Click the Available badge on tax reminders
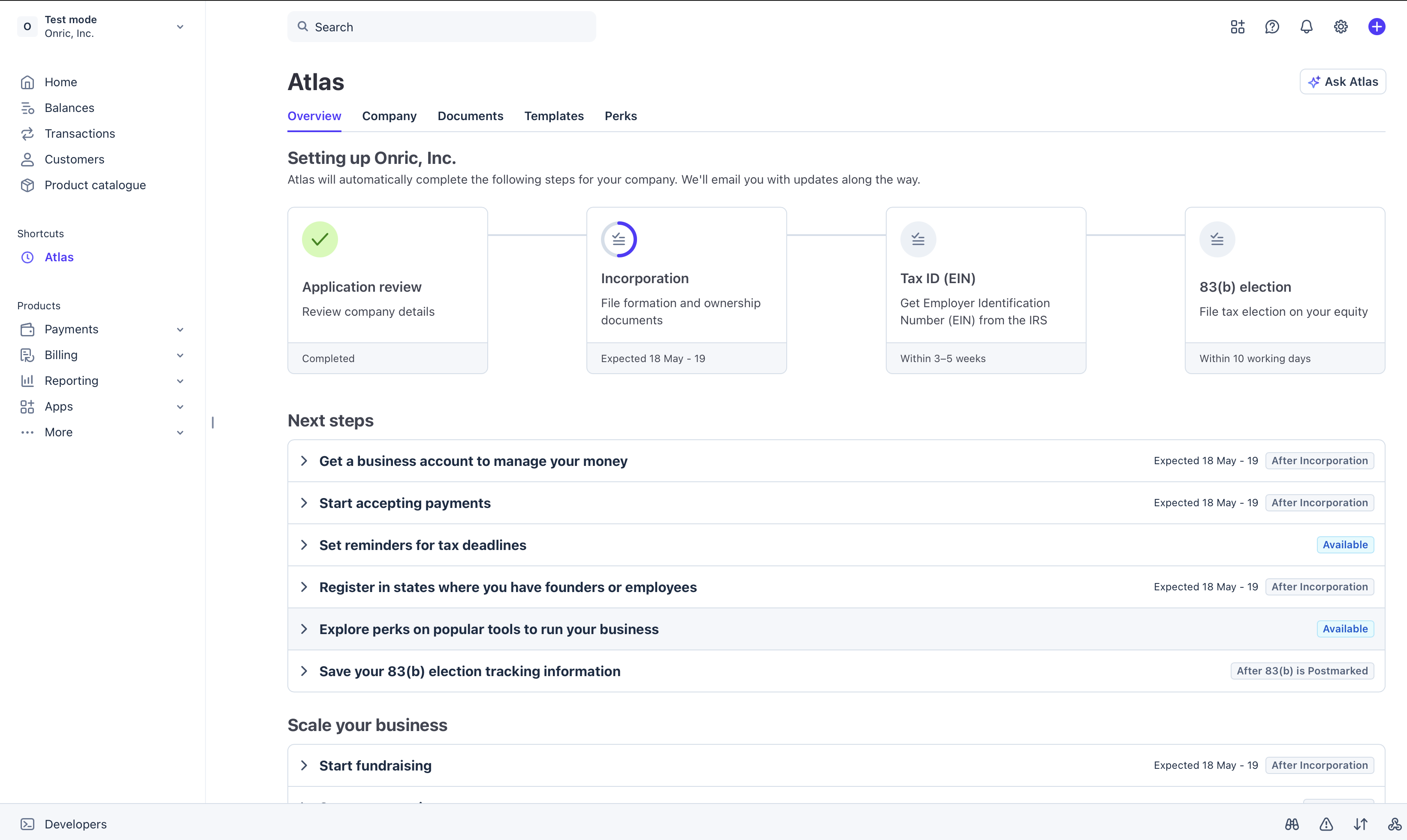The image size is (1407, 840). [1345, 544]
